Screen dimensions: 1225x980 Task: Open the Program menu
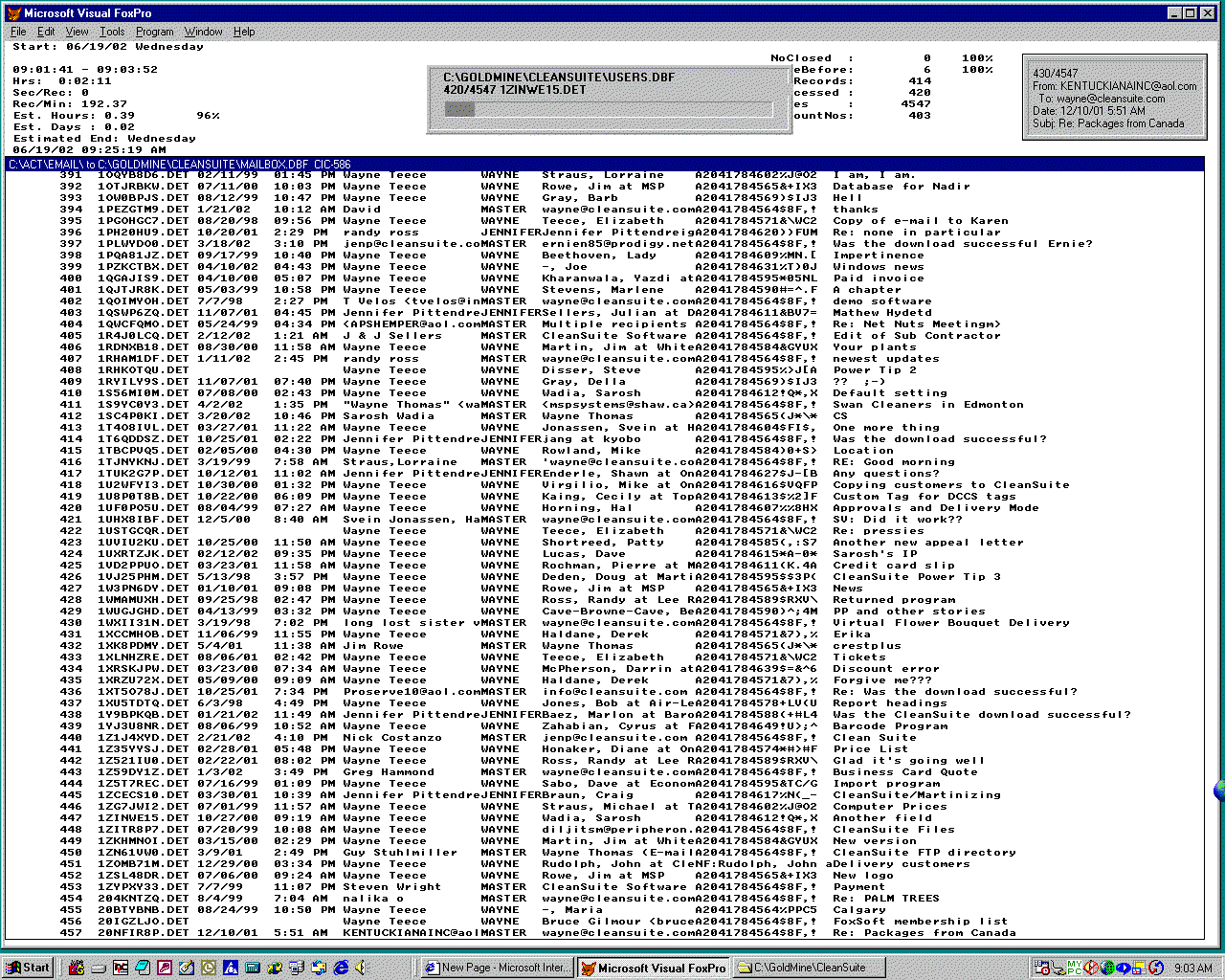point(154,32)
